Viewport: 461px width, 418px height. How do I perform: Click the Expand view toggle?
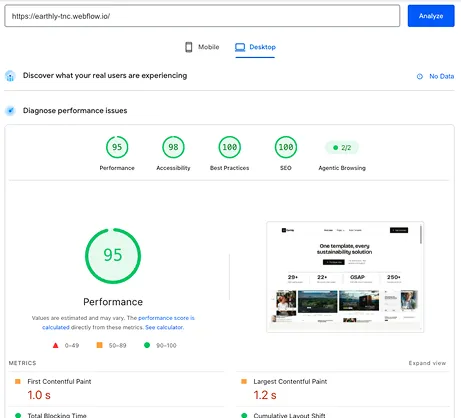click(x=427, y=363)
